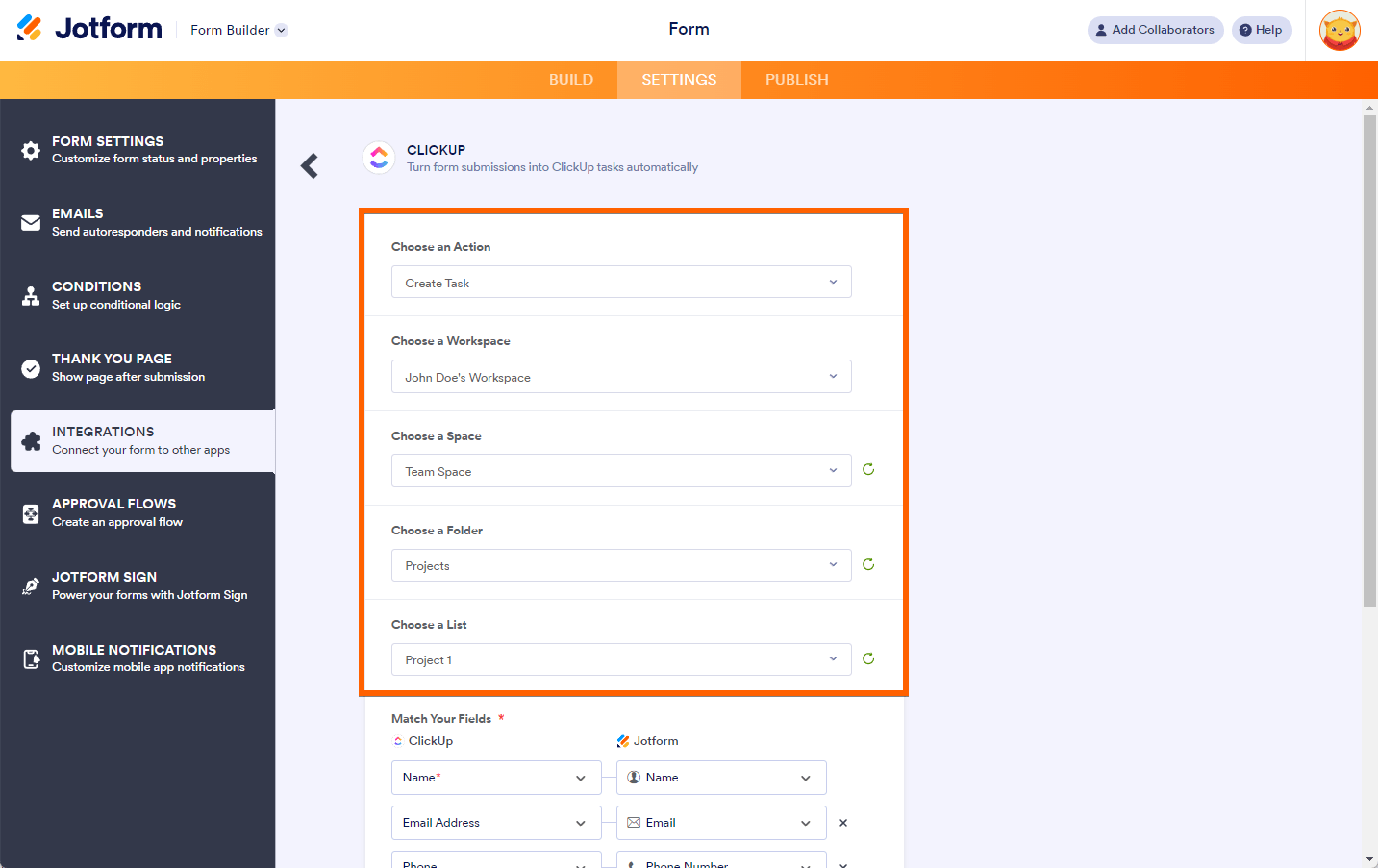Open the Choose a Workspace dropdown

pos(621,377)
